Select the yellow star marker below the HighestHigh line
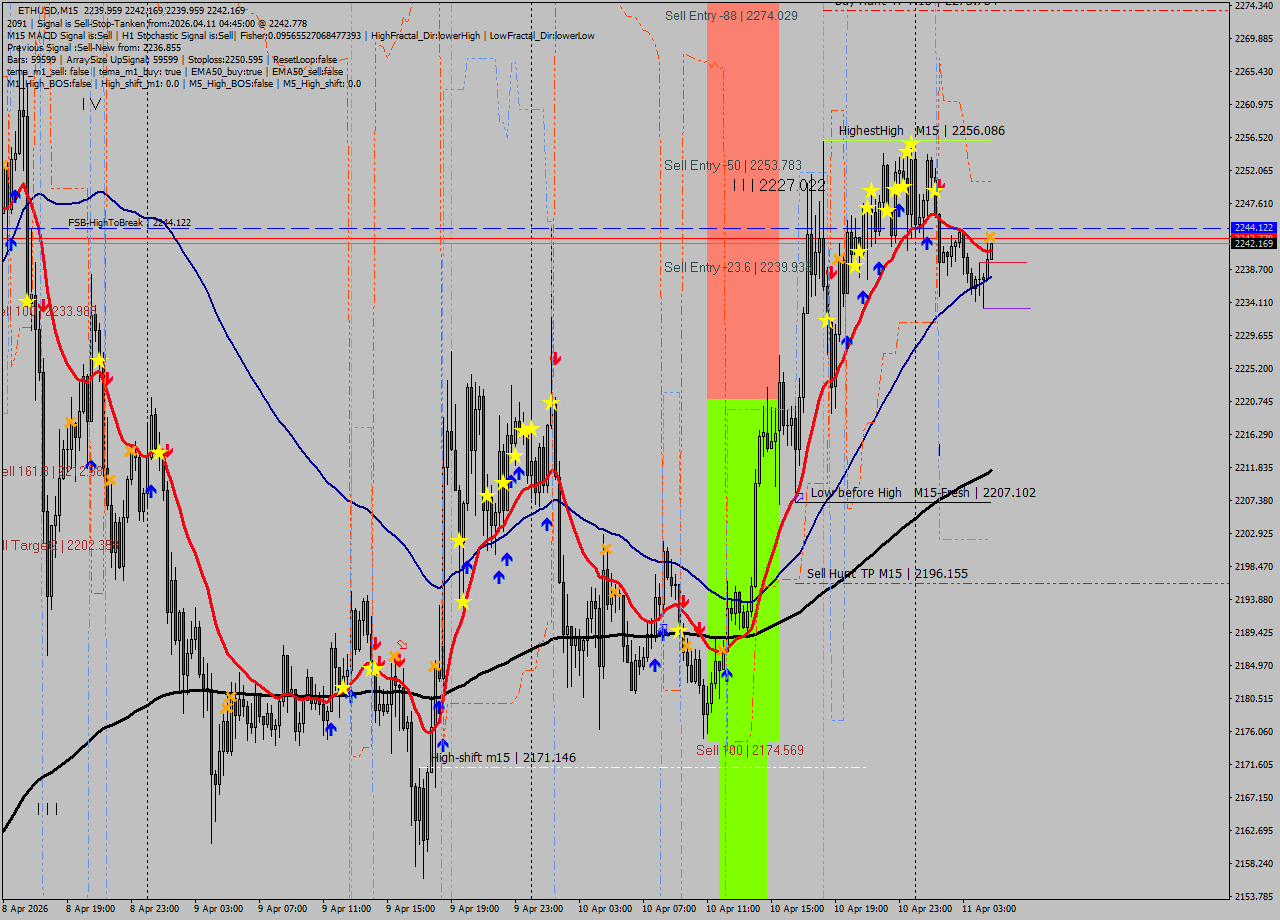1280x920 pixels. 908,147
